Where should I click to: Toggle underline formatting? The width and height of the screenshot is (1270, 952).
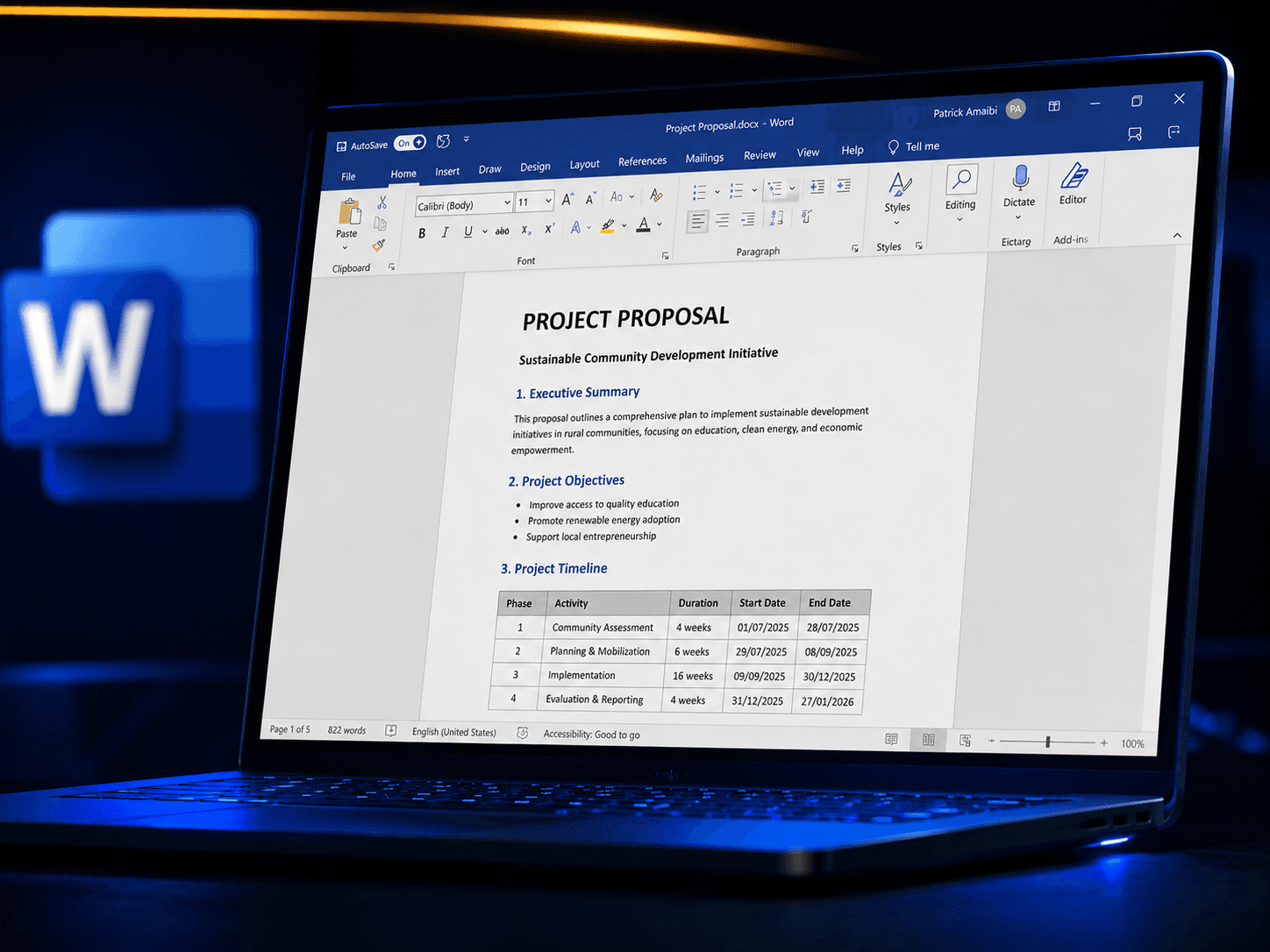(467, 231)
